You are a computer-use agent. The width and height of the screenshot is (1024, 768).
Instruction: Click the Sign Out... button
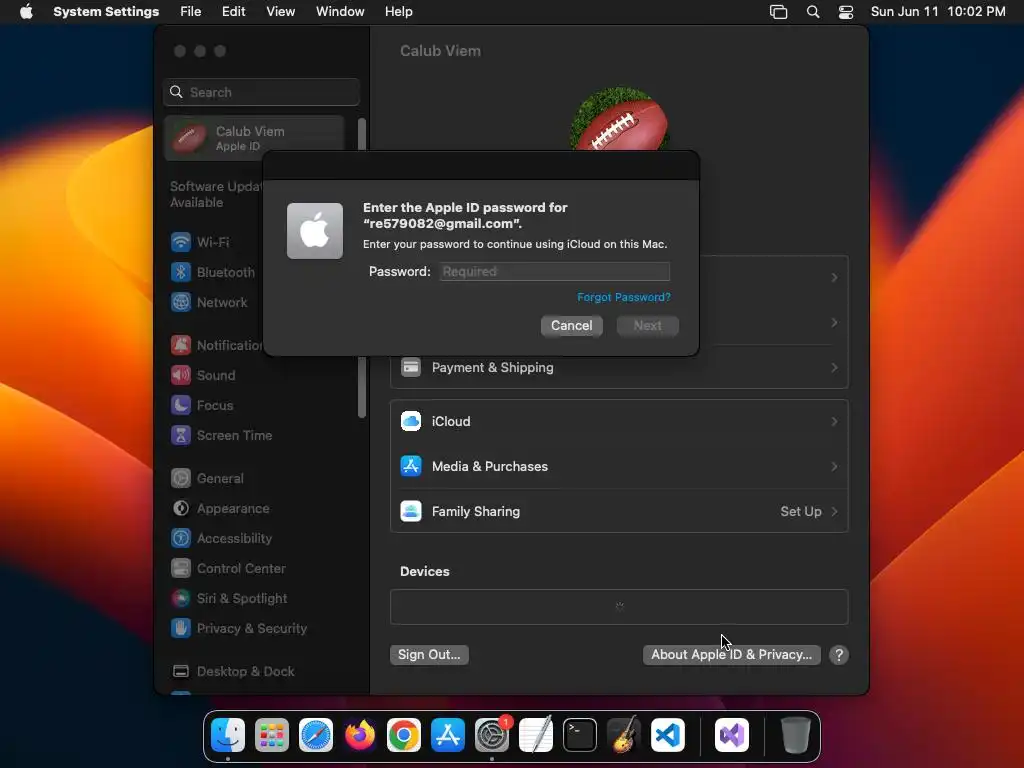[x=429, y=654]
